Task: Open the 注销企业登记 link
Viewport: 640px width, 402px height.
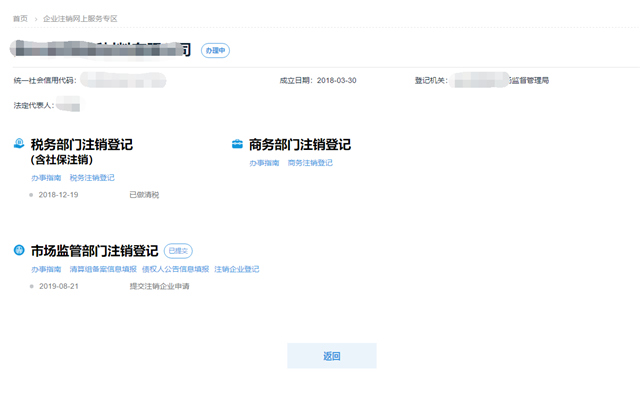Action: (x=237, y=269)
